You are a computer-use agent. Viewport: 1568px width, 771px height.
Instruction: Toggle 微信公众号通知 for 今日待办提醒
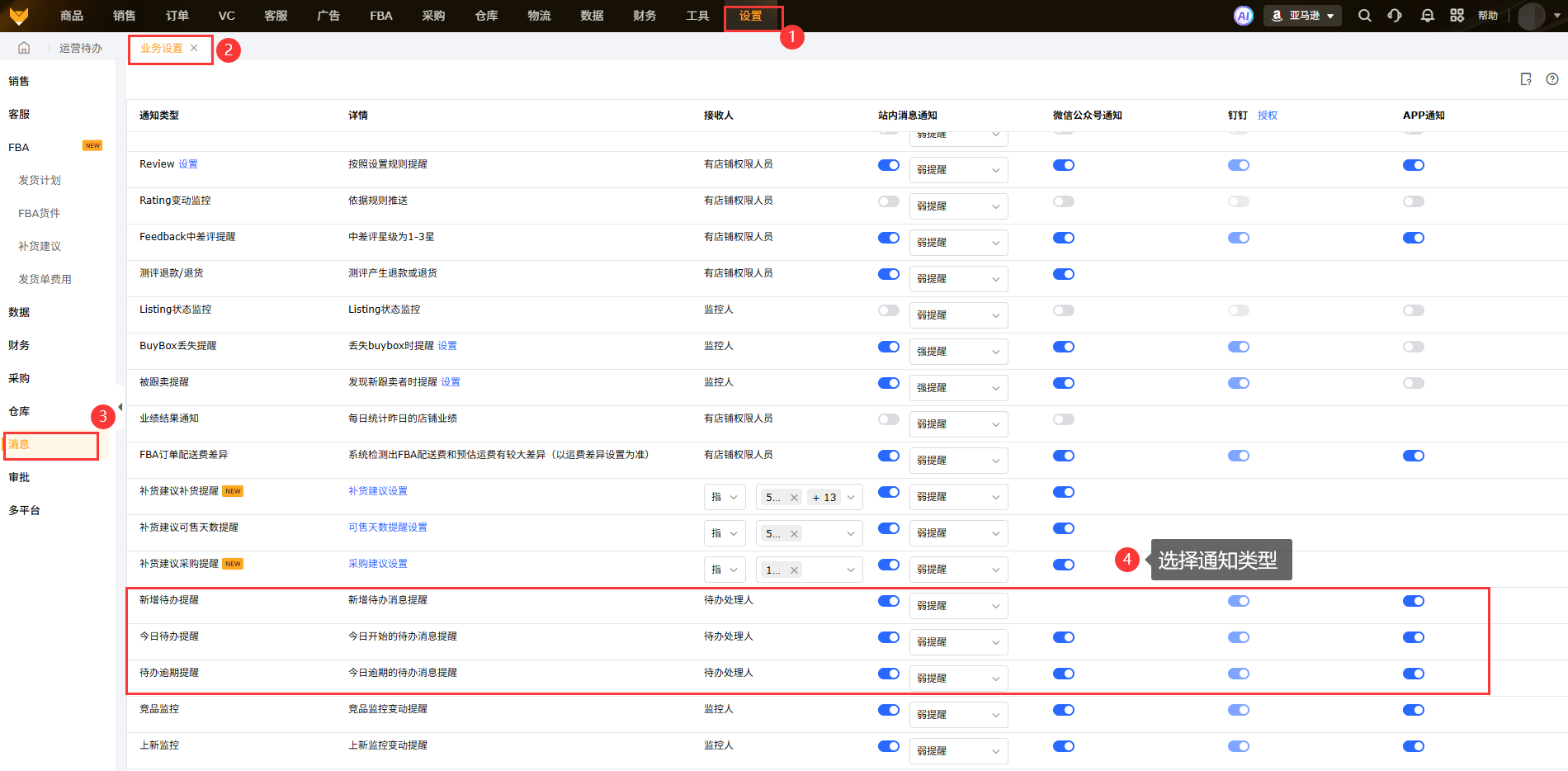point(1064,637)
